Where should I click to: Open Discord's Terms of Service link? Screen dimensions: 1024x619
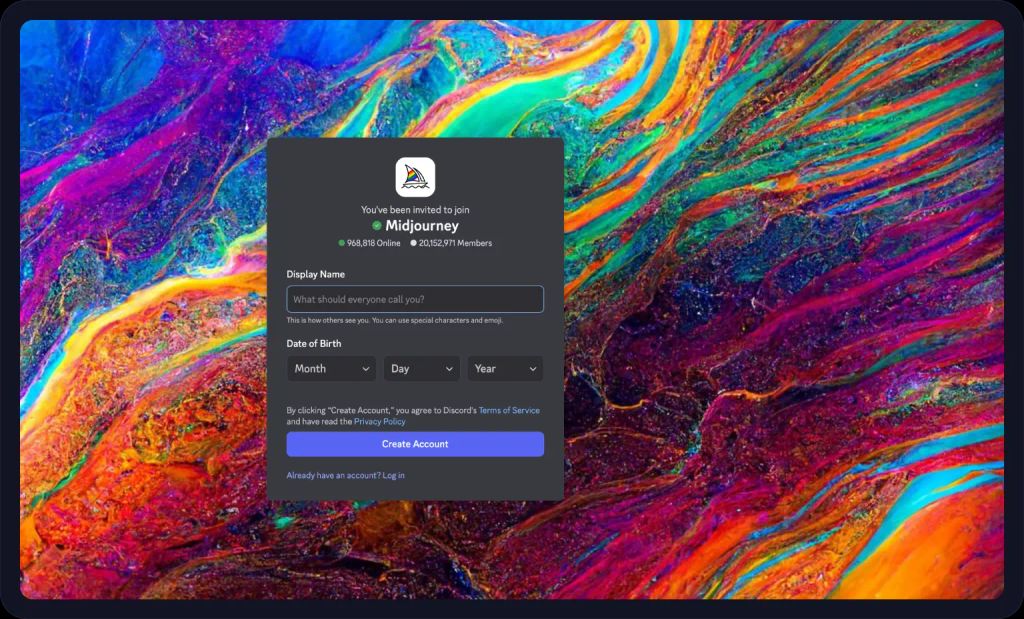(x=509, y=411)
